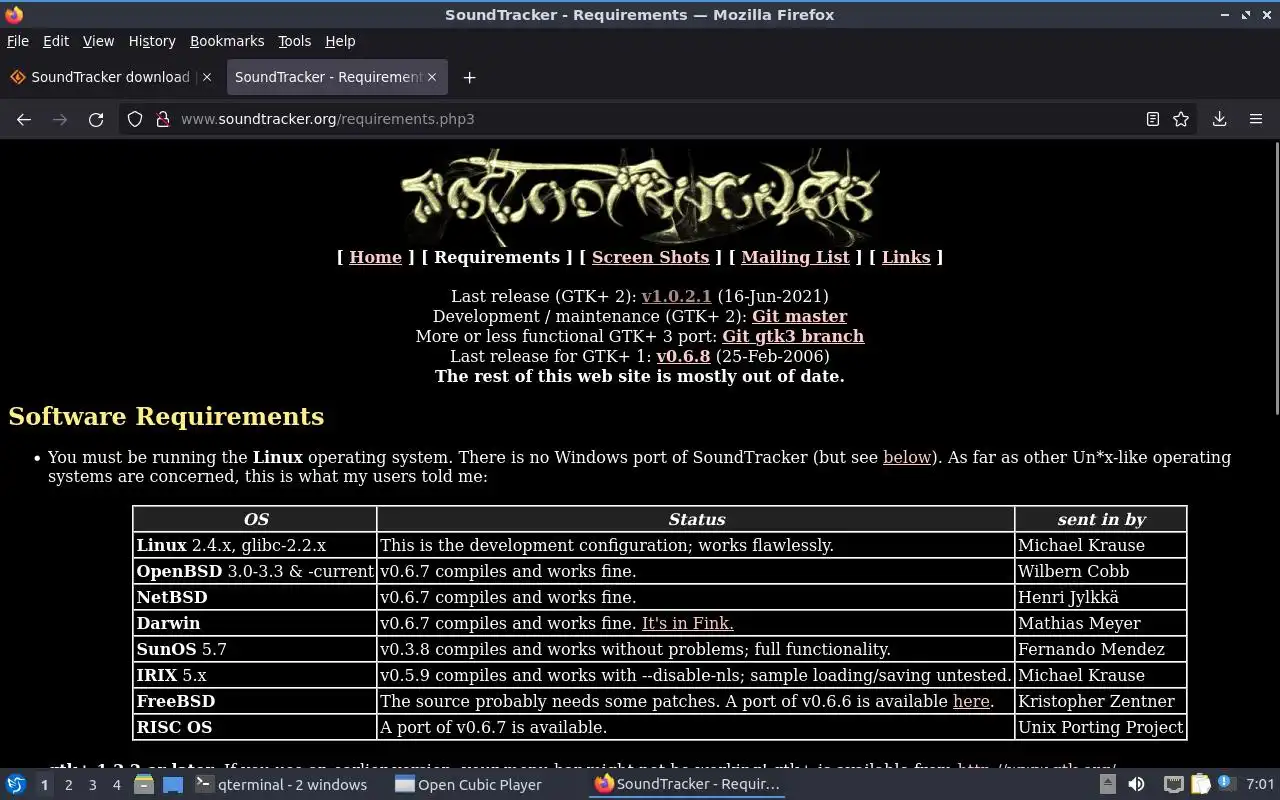
Task: Open the History menu
Action: 152,41
